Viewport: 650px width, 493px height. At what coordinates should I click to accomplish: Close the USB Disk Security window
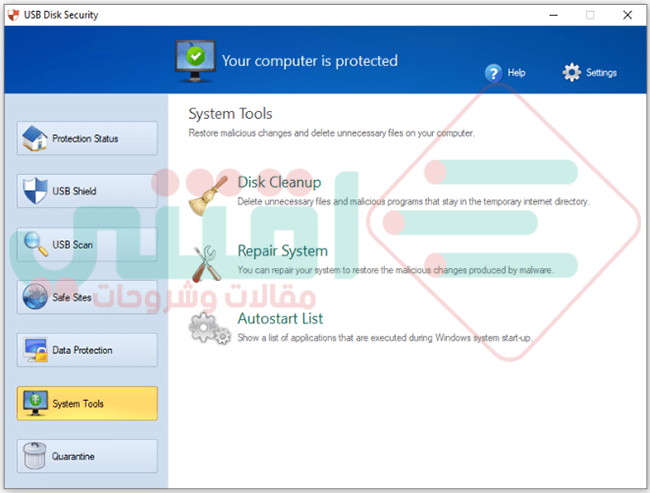point(627,15)
